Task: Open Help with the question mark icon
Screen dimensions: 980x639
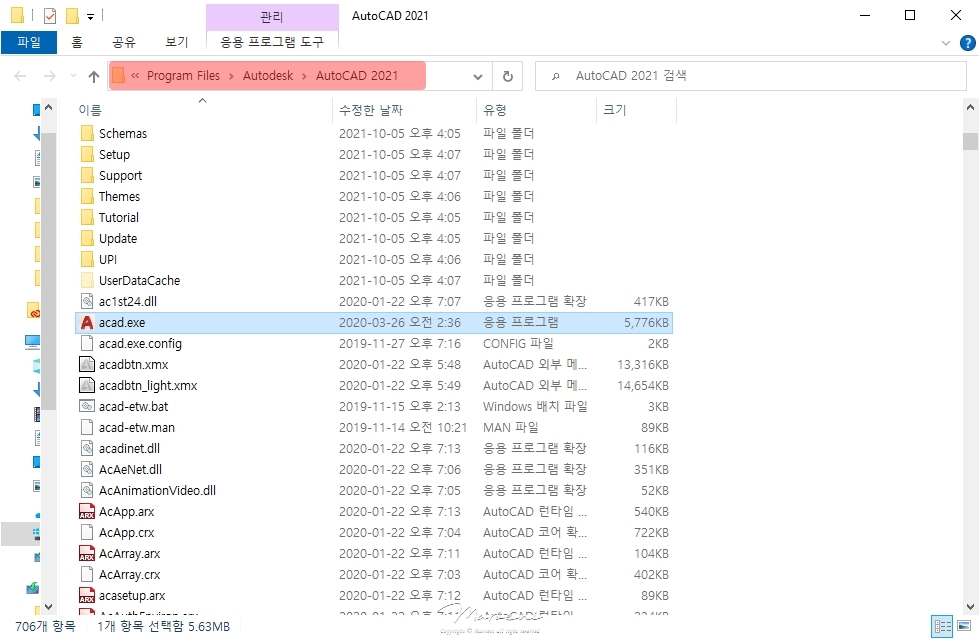Action: pos(968,43)
